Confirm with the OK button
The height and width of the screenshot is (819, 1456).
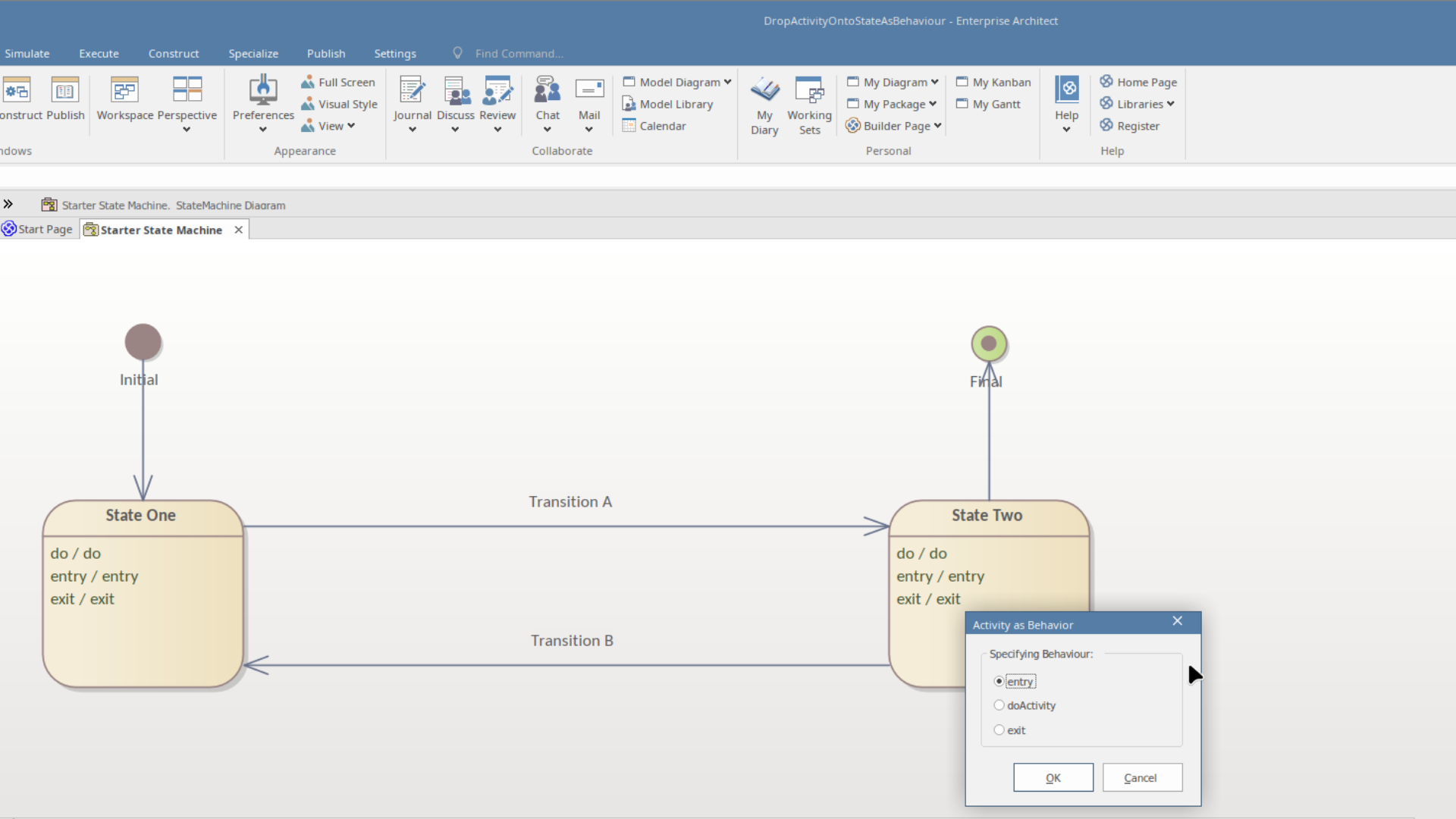click(x=1053, y=777)
